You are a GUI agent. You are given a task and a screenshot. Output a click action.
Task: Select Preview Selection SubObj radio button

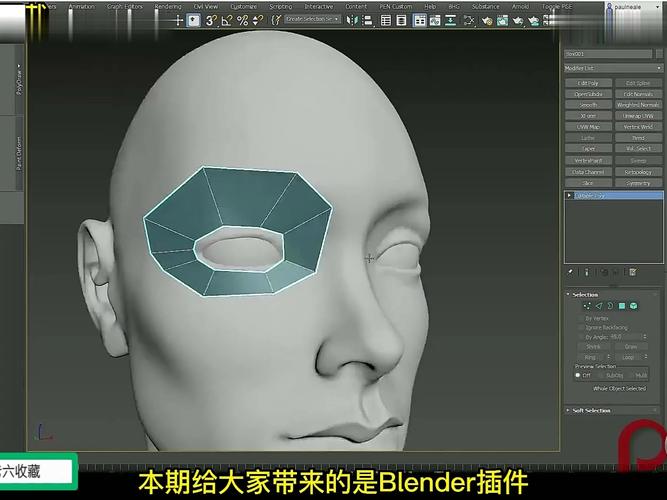601,375
